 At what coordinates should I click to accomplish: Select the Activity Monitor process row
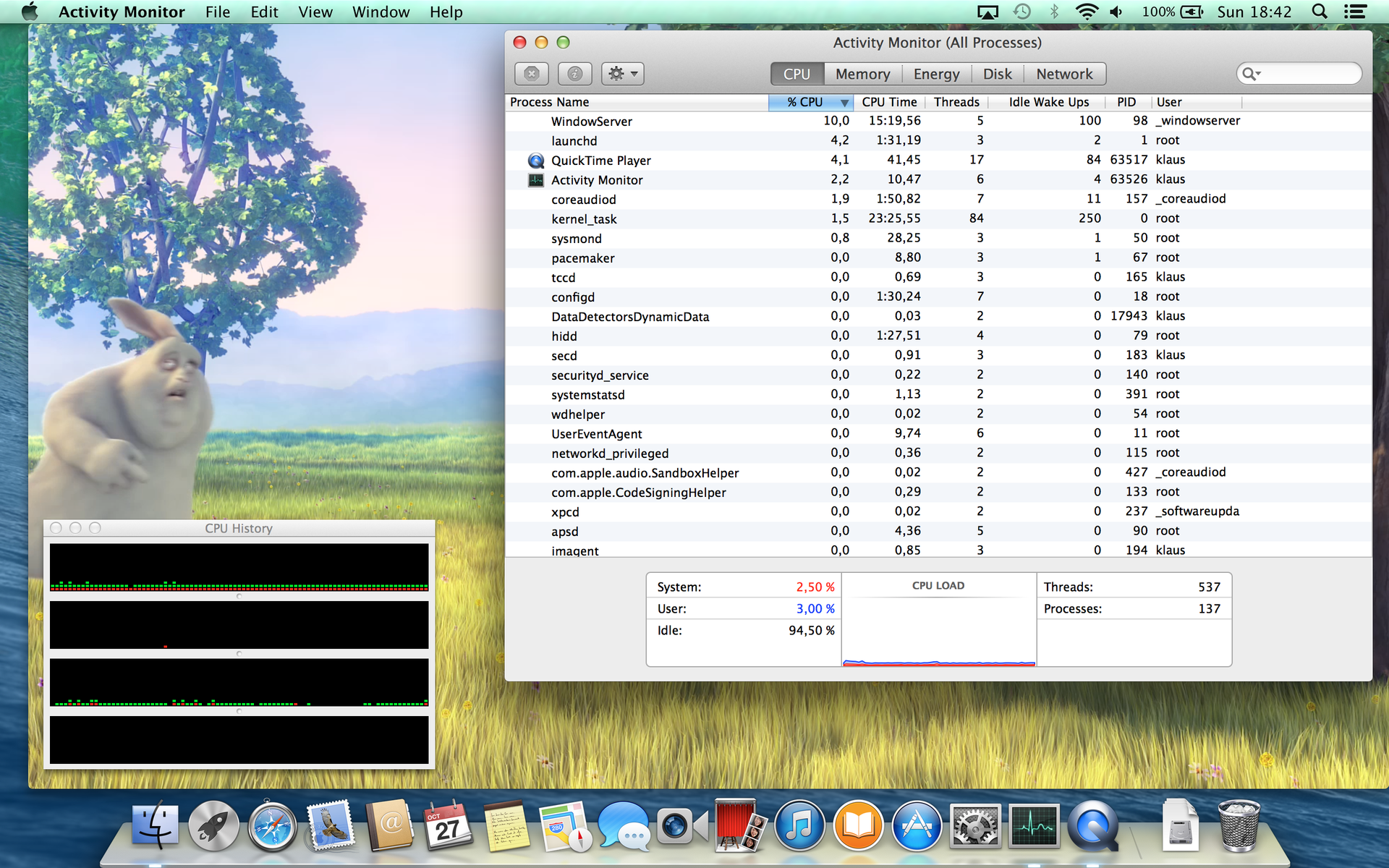click(x=597, y=180)
